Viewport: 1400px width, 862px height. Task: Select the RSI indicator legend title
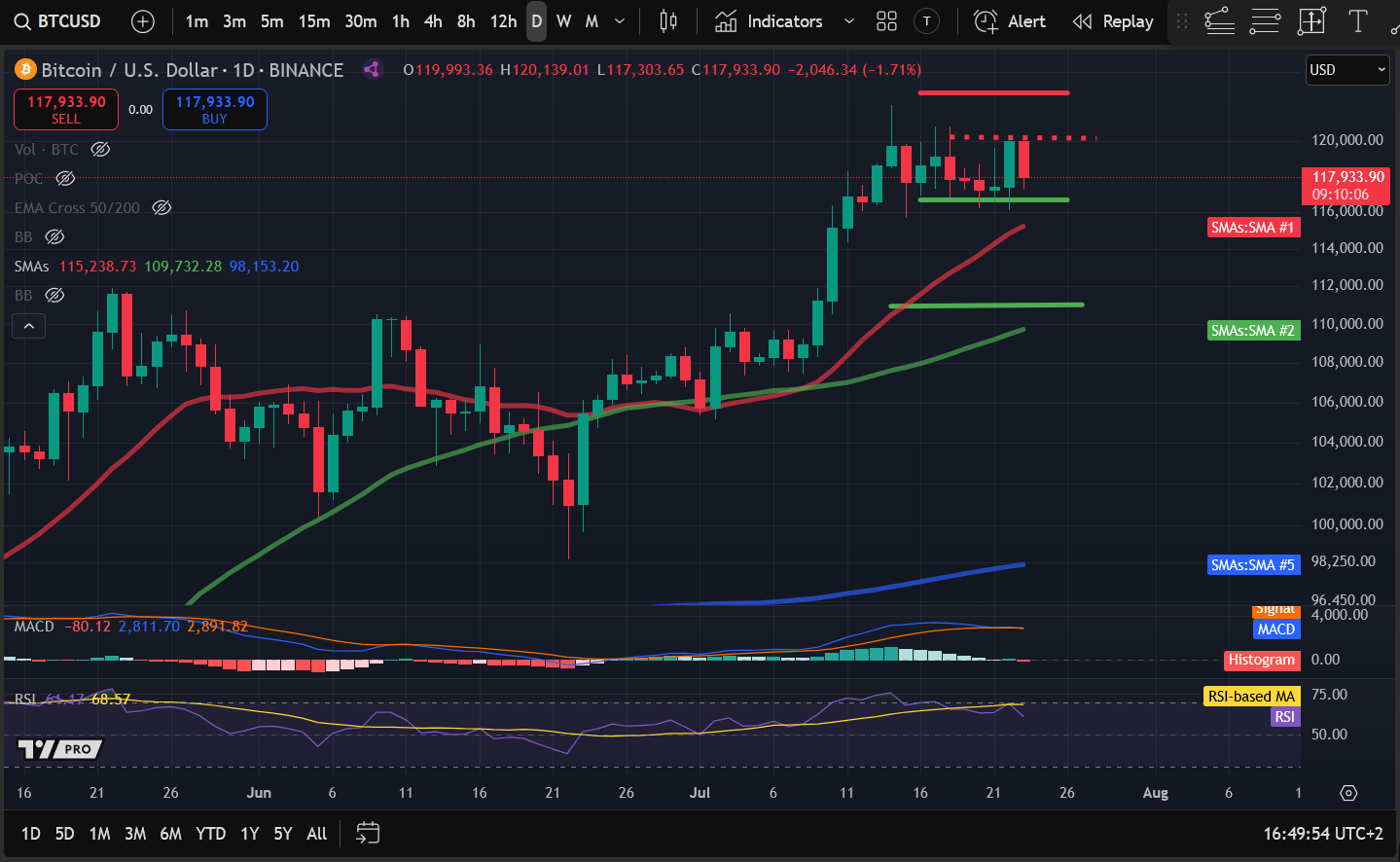(25, 699)
